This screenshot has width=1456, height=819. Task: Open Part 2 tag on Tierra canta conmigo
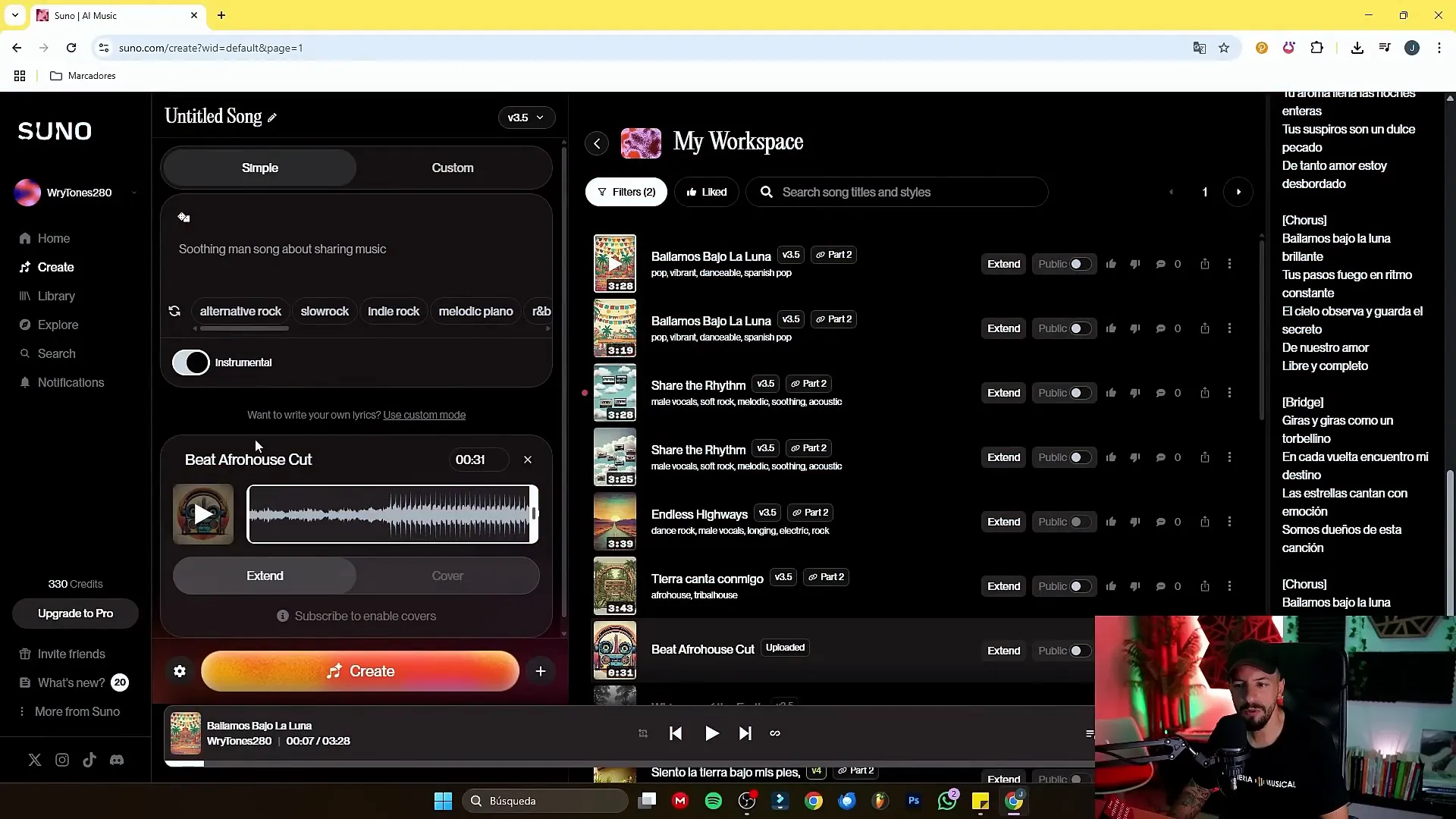[826, 577]
